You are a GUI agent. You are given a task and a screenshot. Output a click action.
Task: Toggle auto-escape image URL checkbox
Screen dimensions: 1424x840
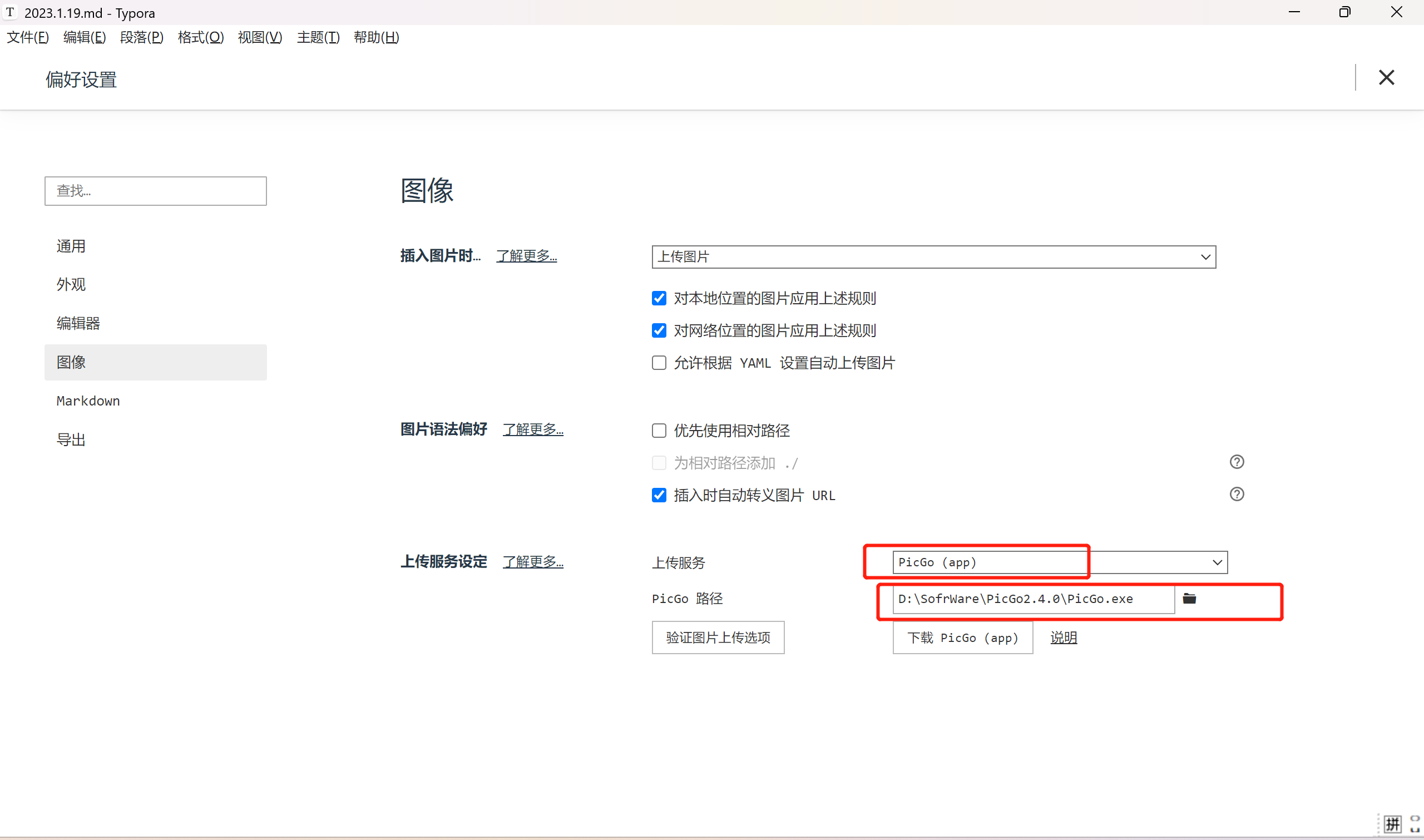(659, 495)
